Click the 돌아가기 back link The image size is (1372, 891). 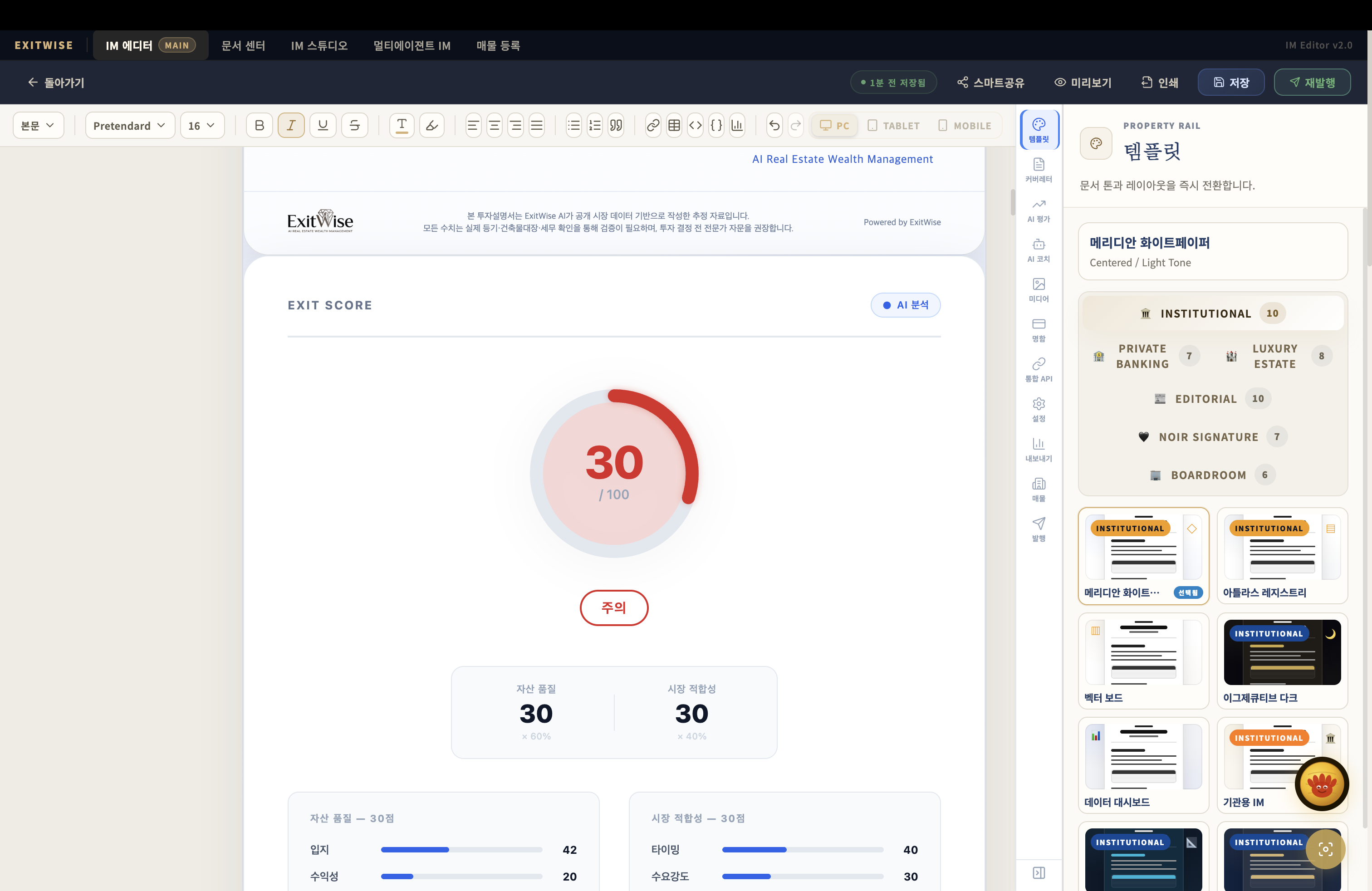pos(56,83)
